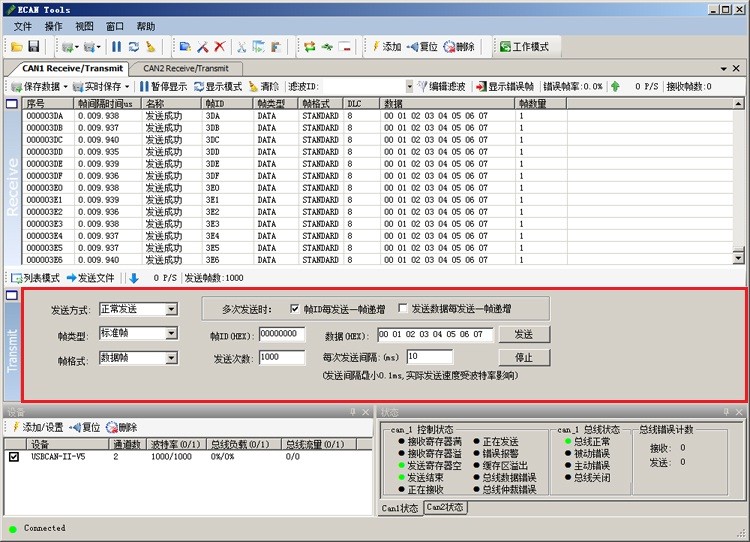Open 工作模式 working mode
Viewport: 750px width, 542px height.
524,46
